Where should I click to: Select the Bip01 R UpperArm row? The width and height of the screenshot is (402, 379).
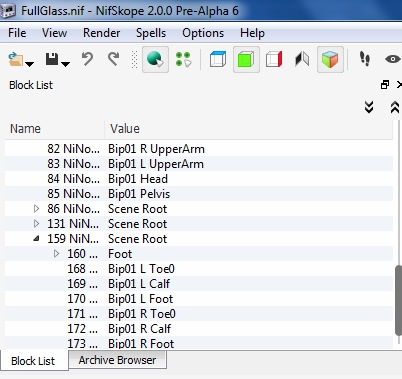click(199, 149)
